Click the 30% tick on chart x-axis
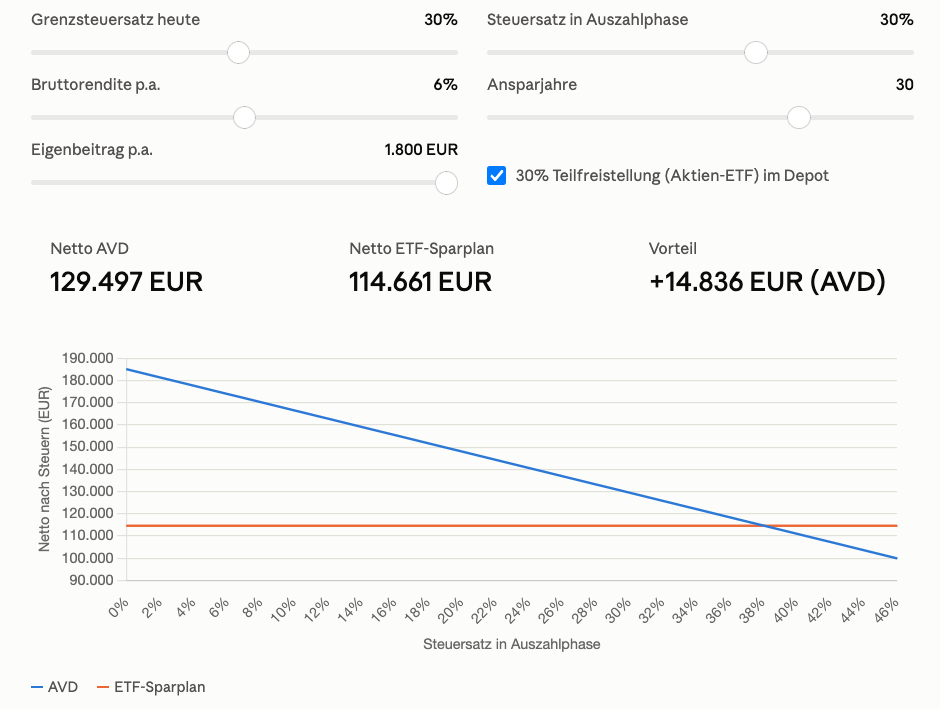940x709 pixels. (620, 611)
